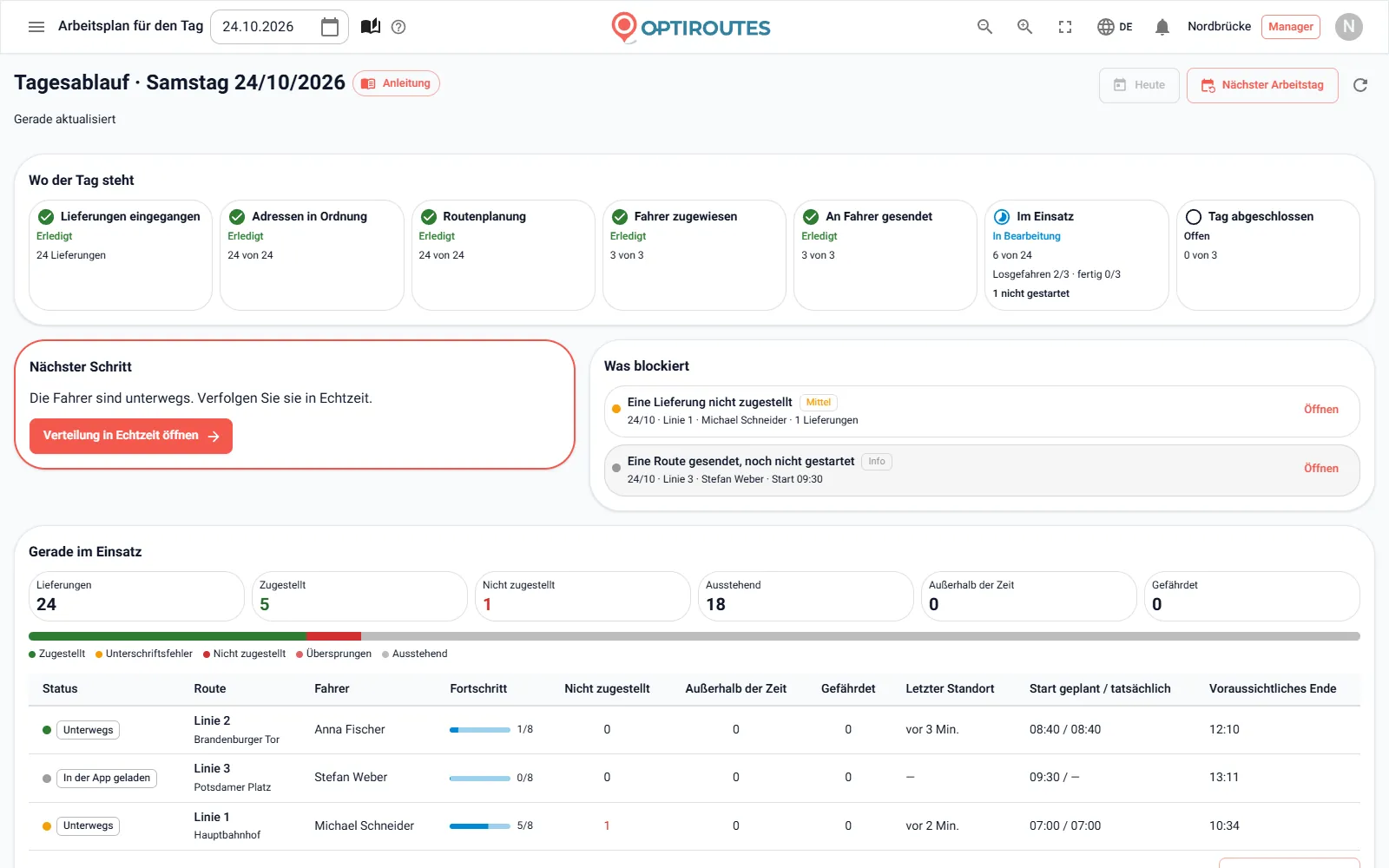
Task: Click the Manager role badge
Action: (x=1291, y=27)
